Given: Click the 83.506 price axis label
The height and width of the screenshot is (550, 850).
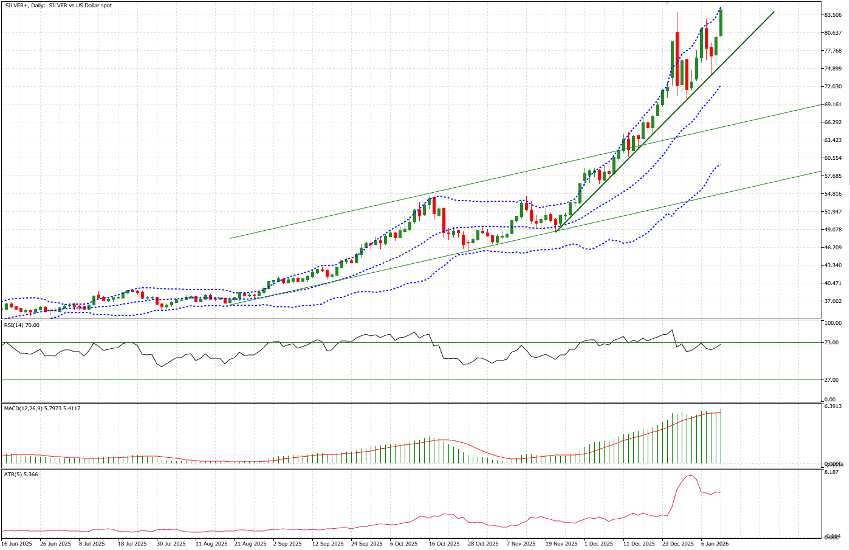Looking at the screenshot, I should 832,15.
